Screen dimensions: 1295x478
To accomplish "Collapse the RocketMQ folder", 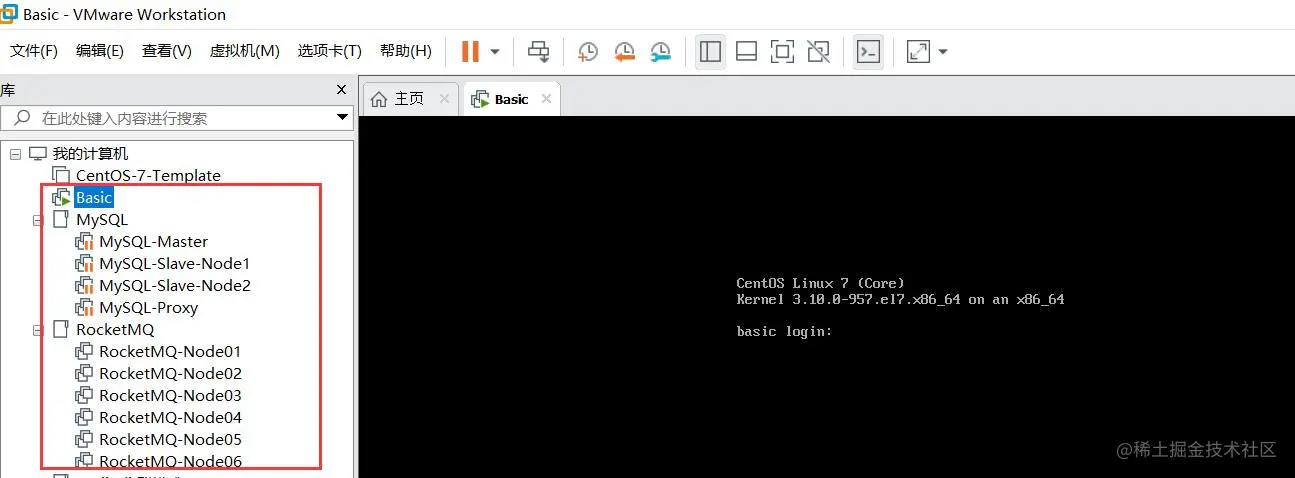I will coord(38,330).
